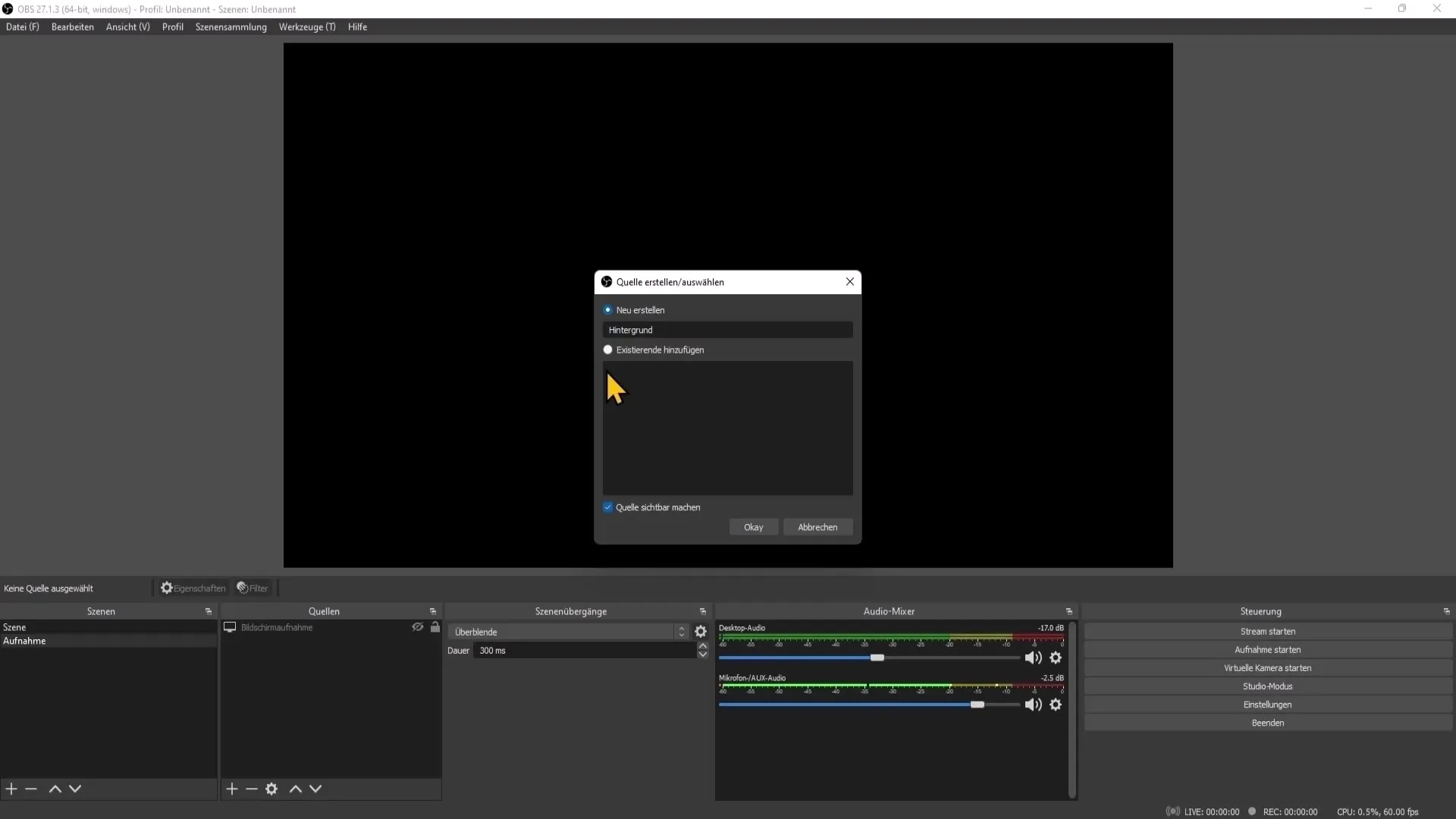This screenshot has width=1456, height=819.
Task: Select Existierende hinzufügen radio button
Action: (607, 350)
